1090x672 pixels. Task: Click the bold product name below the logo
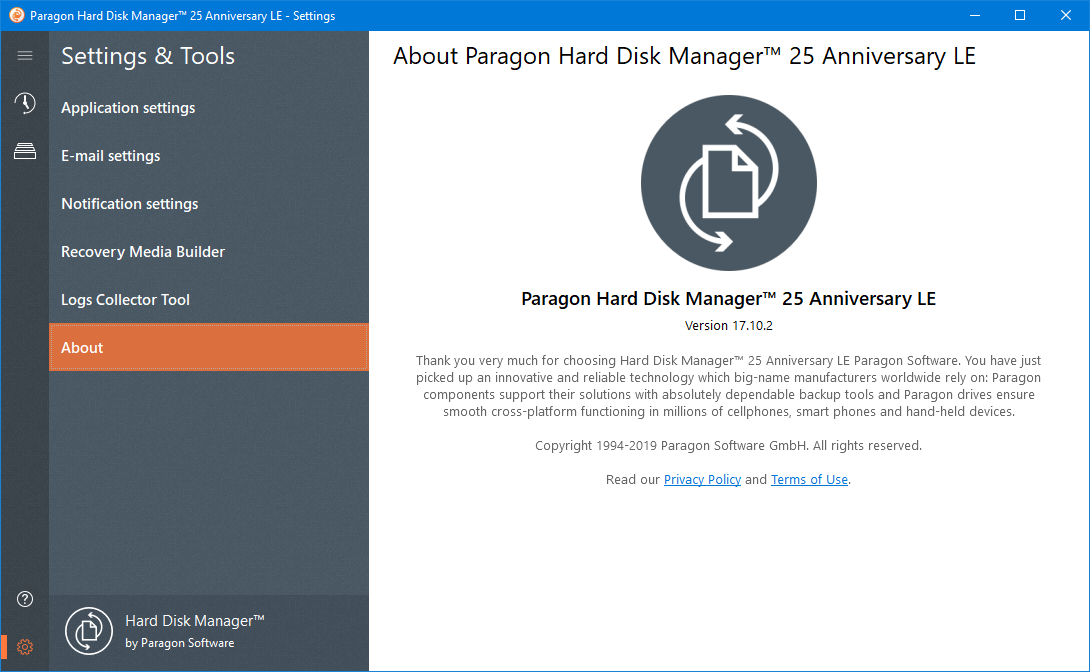coord(729,299)
